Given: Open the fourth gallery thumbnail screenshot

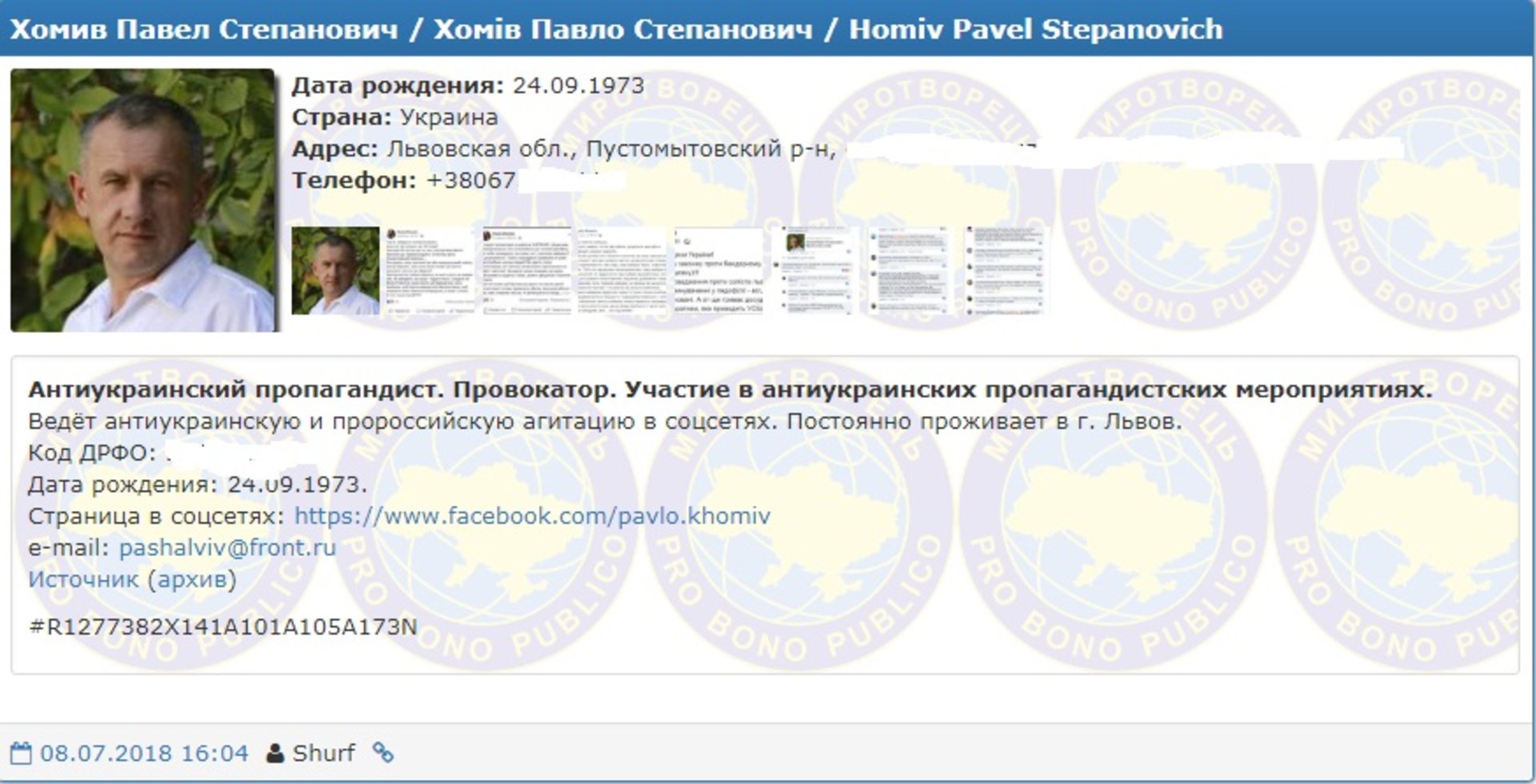Looking at the screenshot, I should pos(623,270).
